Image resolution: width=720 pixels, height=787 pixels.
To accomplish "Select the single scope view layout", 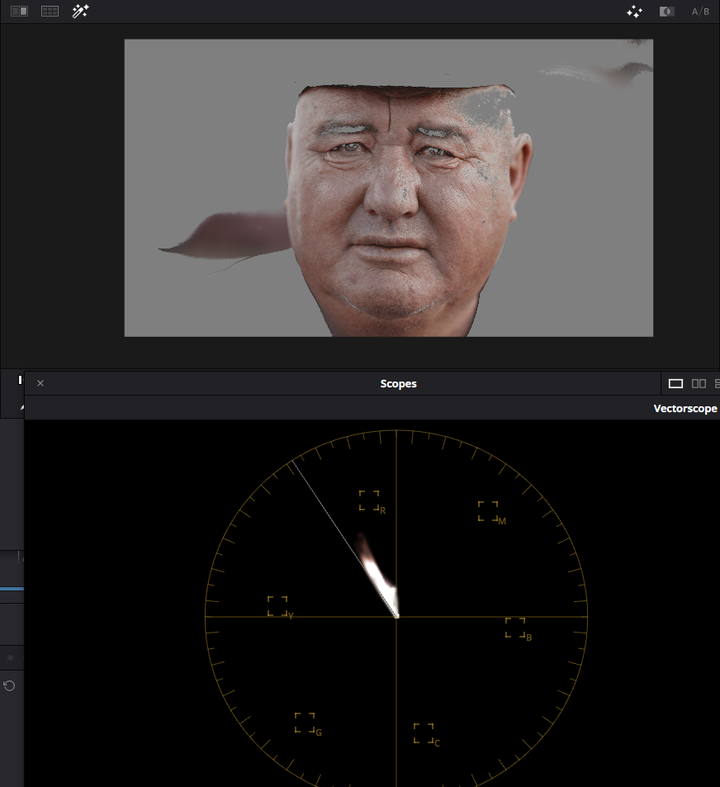I will pos(675,383).
